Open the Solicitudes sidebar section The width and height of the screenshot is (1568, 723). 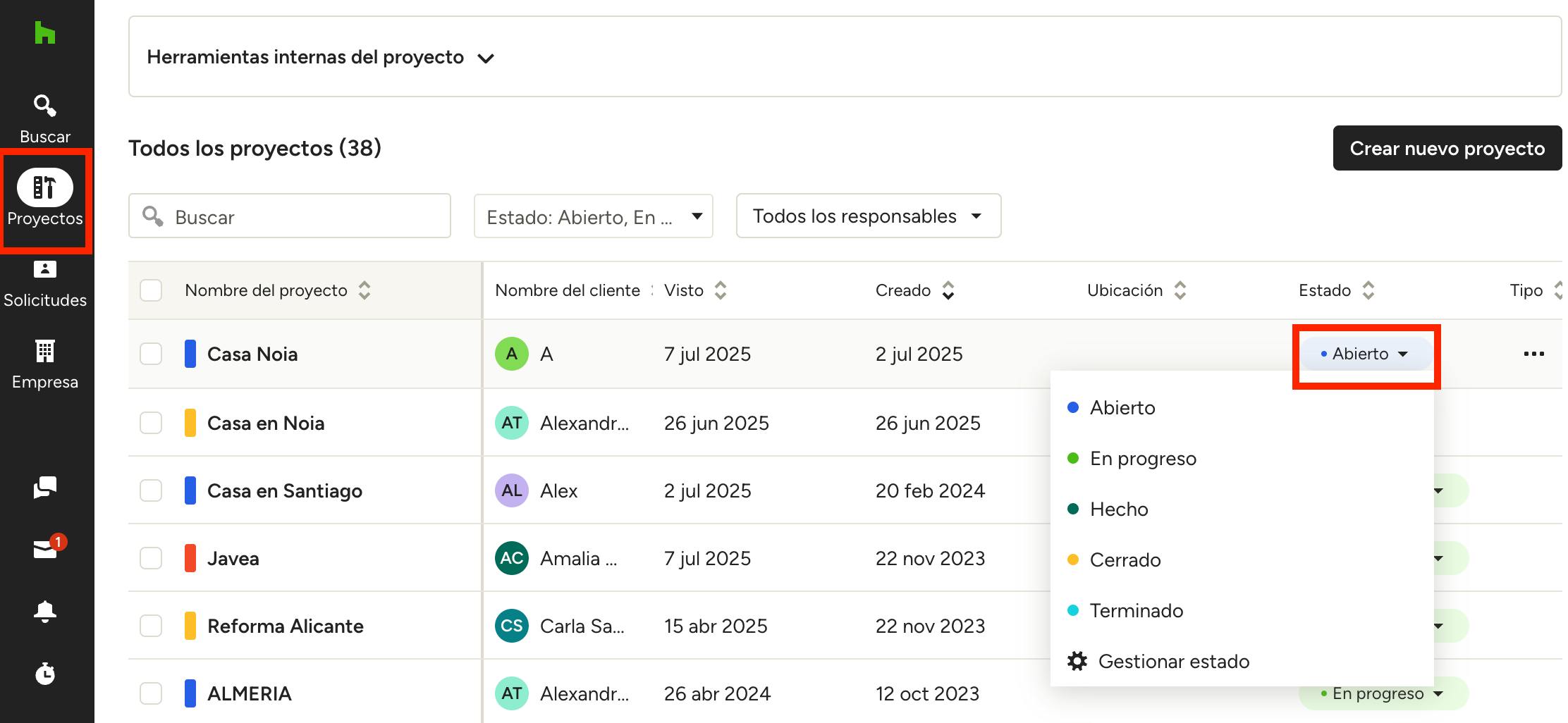45,283
